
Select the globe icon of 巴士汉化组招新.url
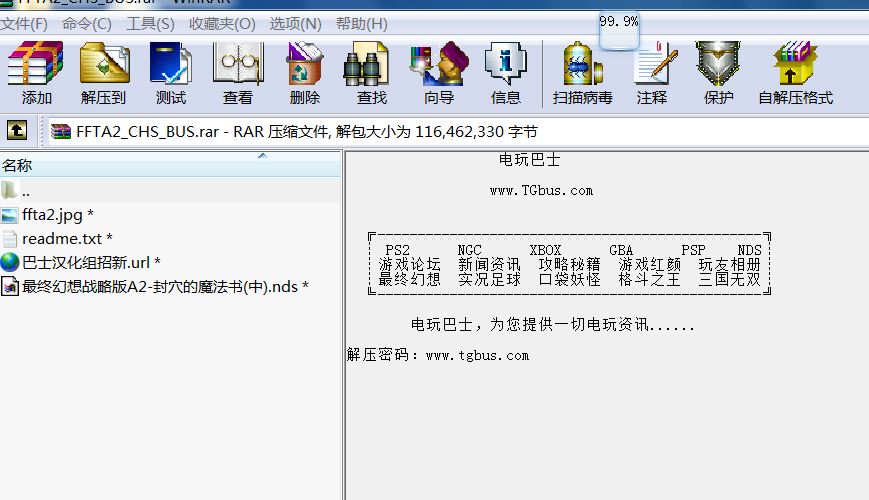point(9,262)
